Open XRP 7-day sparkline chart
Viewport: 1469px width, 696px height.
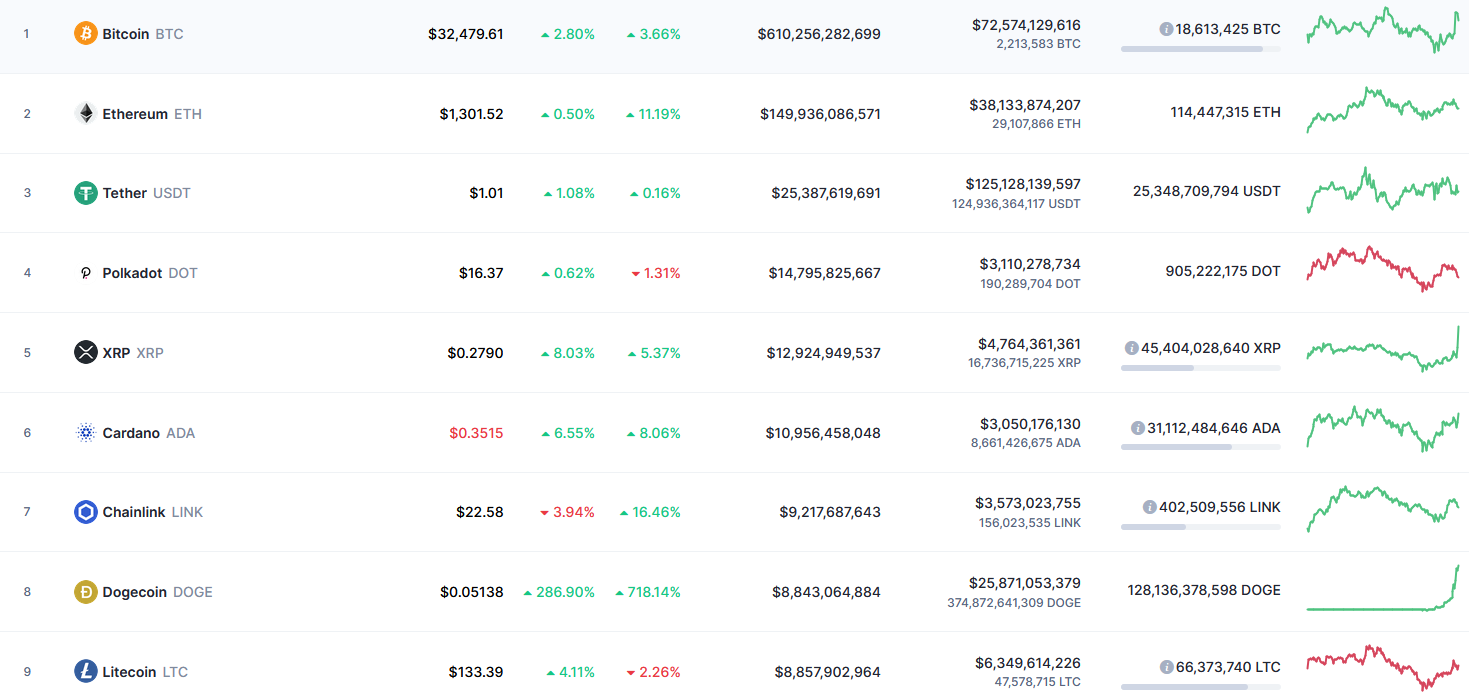coord(1382,349)
